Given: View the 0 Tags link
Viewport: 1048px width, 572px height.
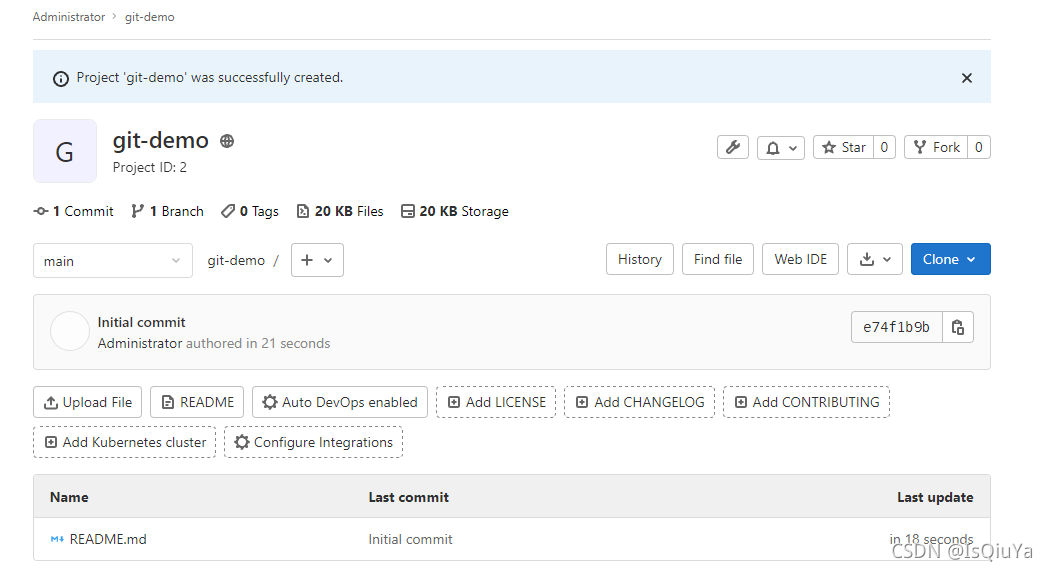Looking at the screenshot, I should tap(250, 211).
